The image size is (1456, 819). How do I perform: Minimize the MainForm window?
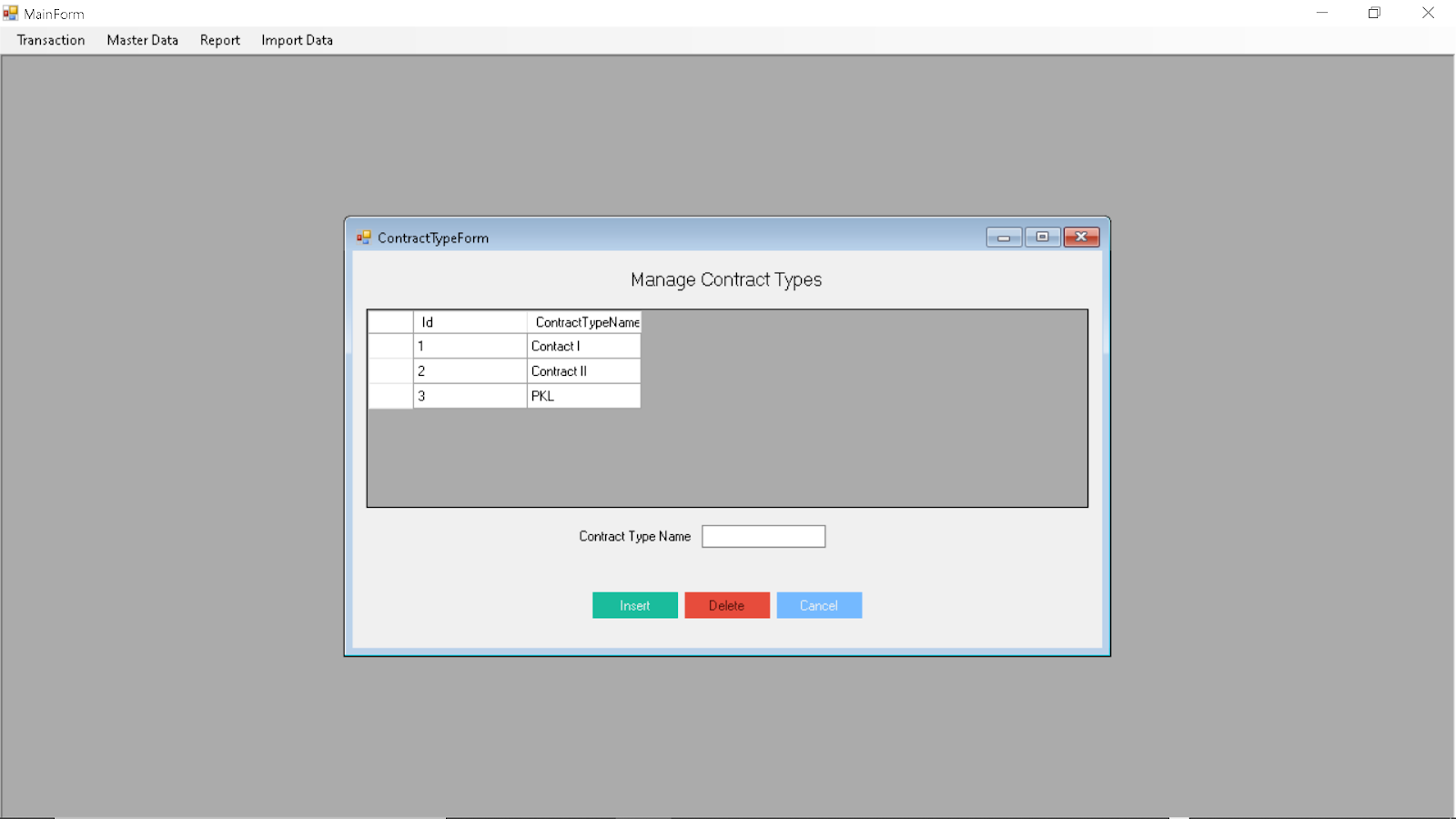click(x=1322, y=13)
